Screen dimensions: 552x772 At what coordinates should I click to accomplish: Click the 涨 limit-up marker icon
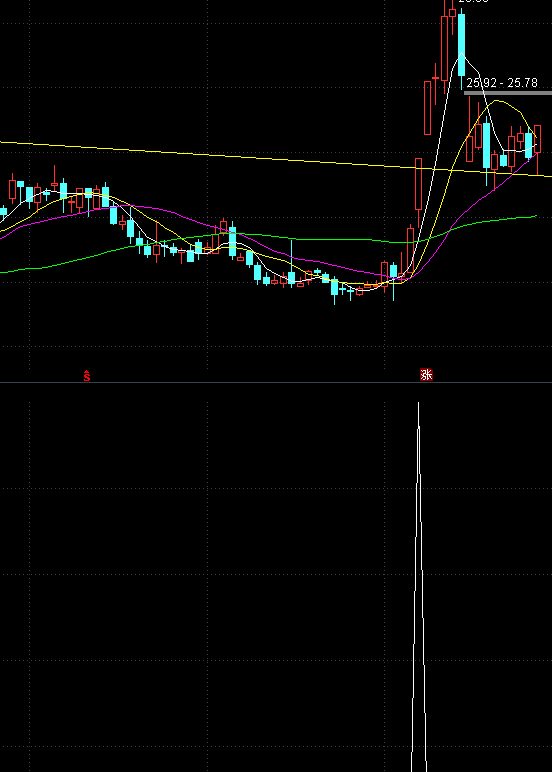coord(426,375)
